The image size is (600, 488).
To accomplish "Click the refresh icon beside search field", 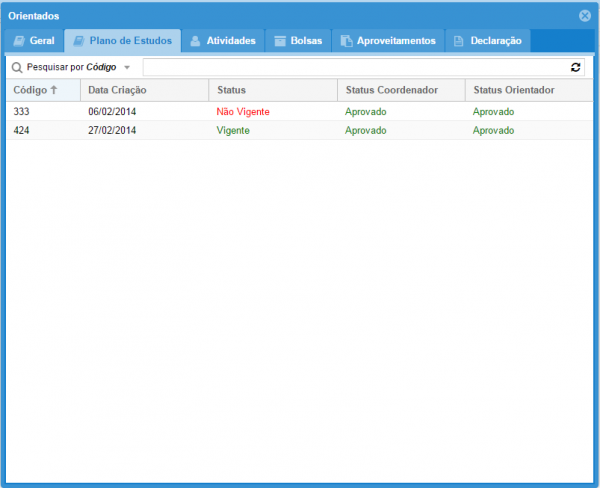I will coord(575,67).
